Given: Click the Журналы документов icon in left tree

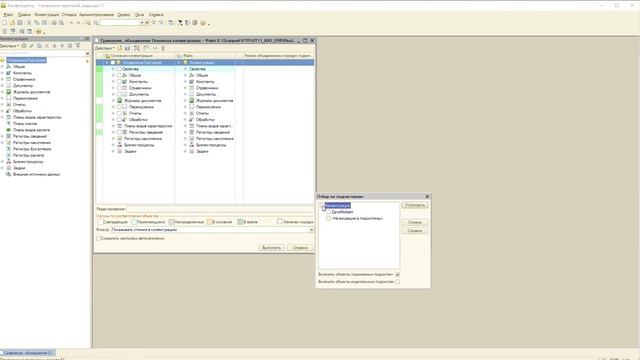Looking at the screenshot, I should (9, 92).
